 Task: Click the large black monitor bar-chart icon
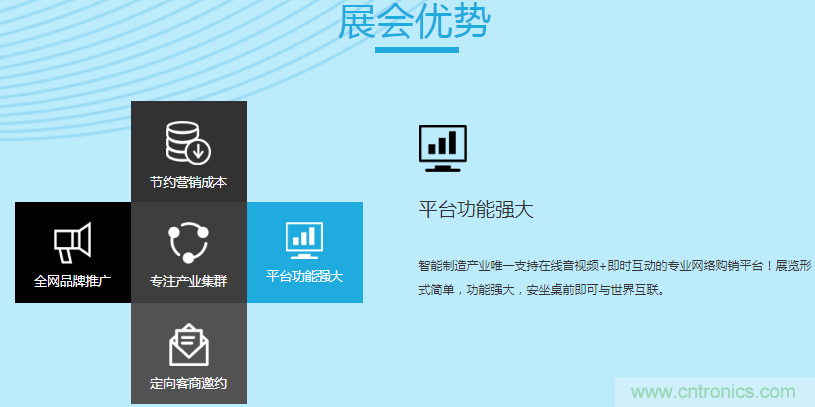click(x=442, y=146)
